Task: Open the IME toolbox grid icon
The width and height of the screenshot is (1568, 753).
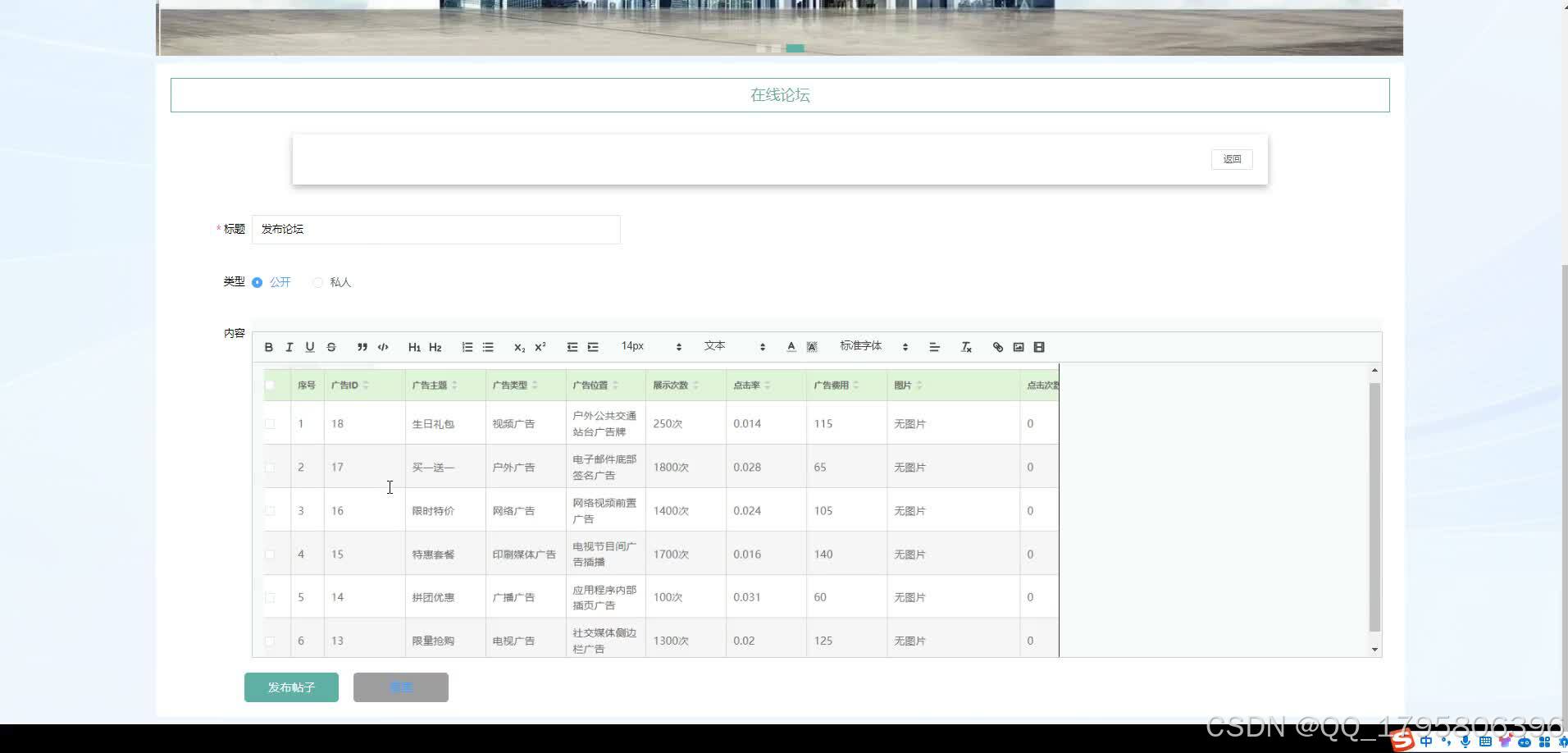Action: pos(1544,742)
